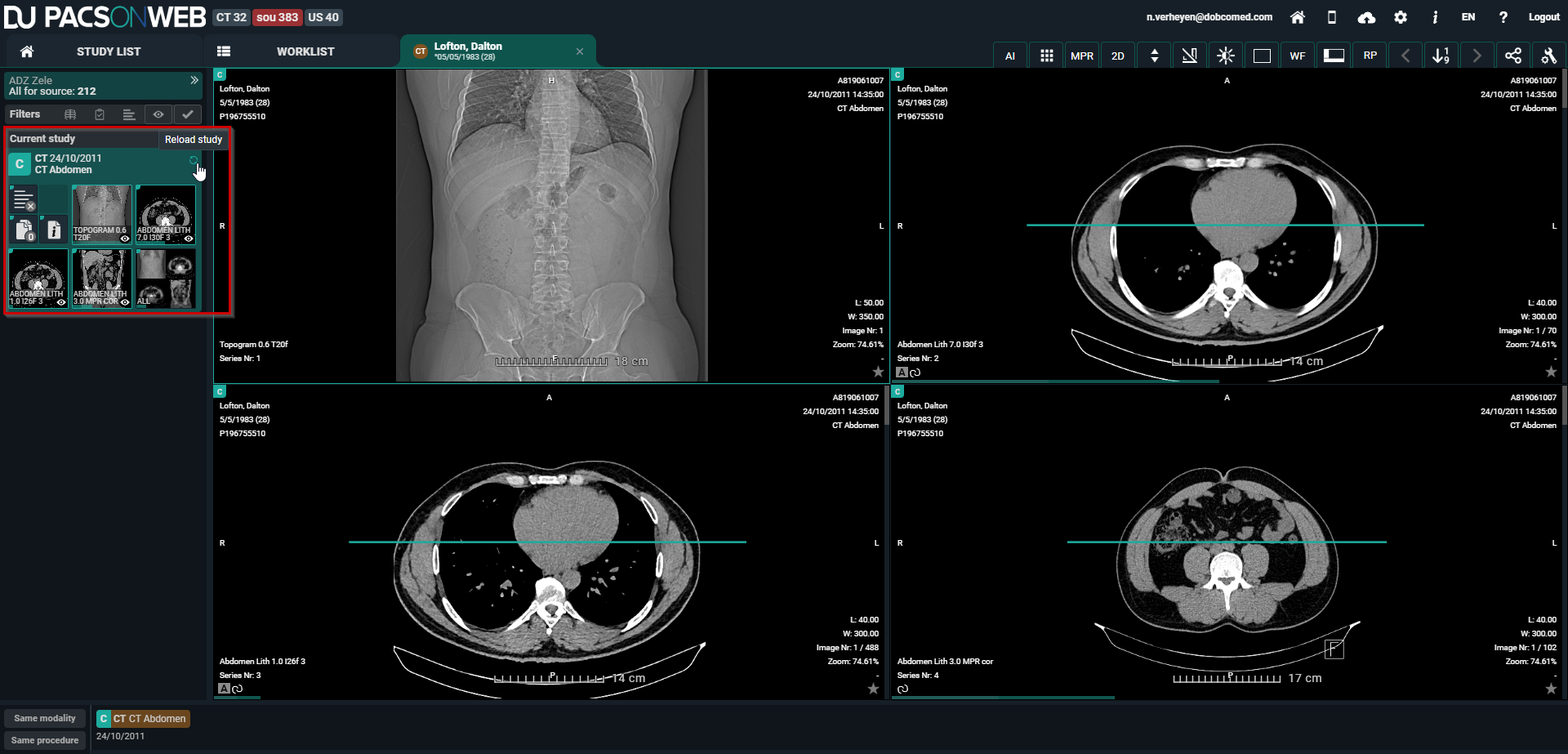Select the Abdomen Lith 3.0 MPR Cor thumbnail
Screen dimensions: 1568x754
(102, 278)
